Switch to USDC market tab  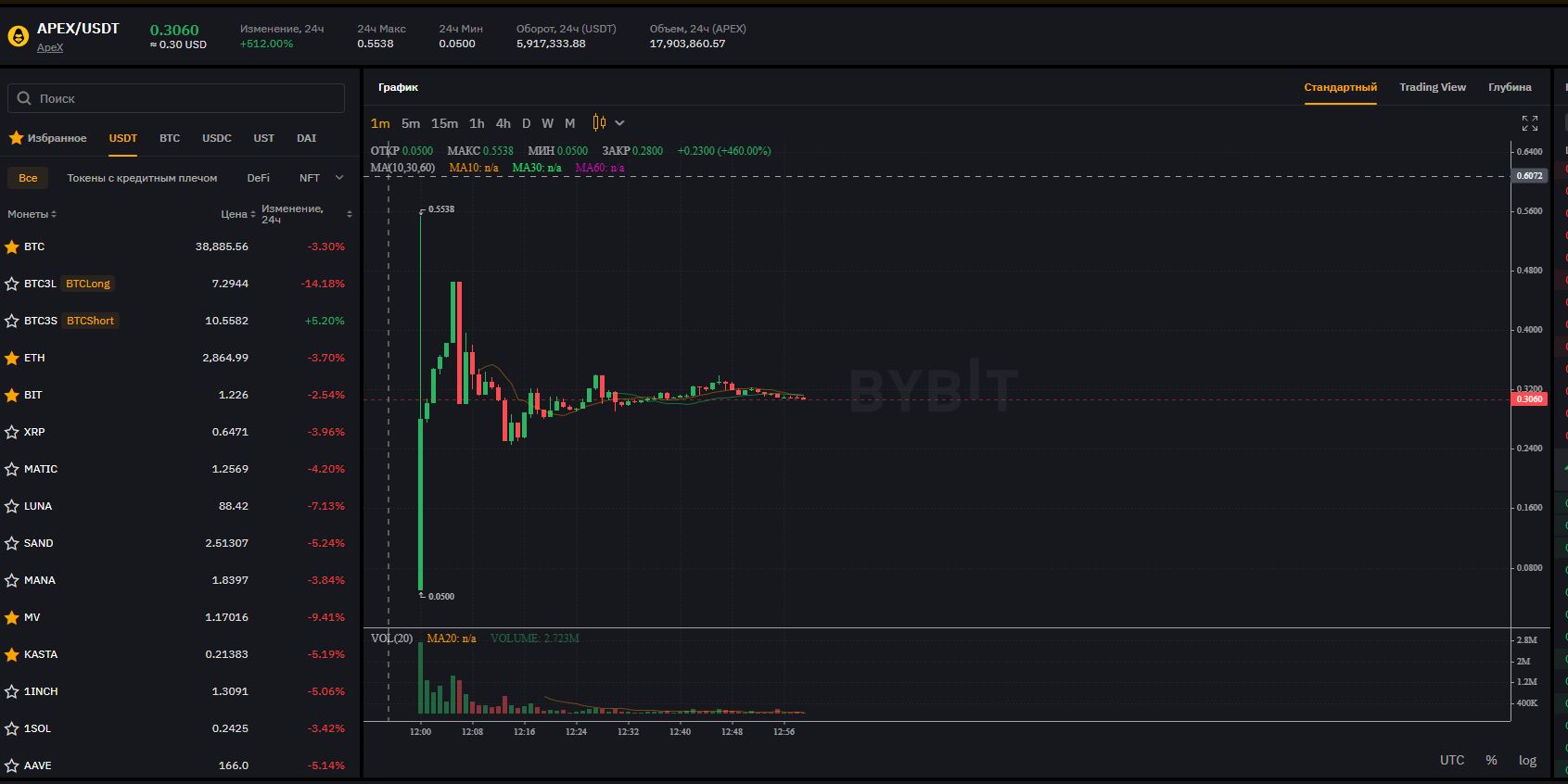pyautogui.click(x=217, y=138)
